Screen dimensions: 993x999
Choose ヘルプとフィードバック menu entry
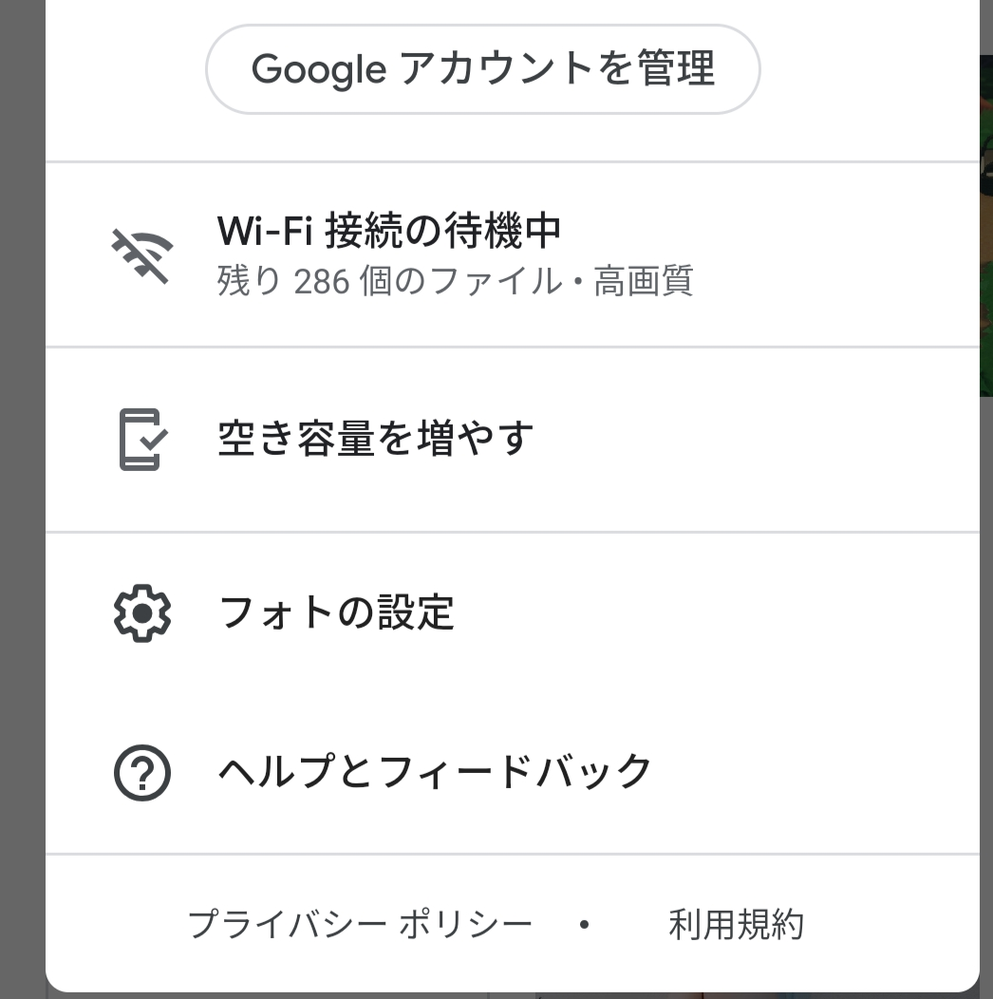click(435, 772)
